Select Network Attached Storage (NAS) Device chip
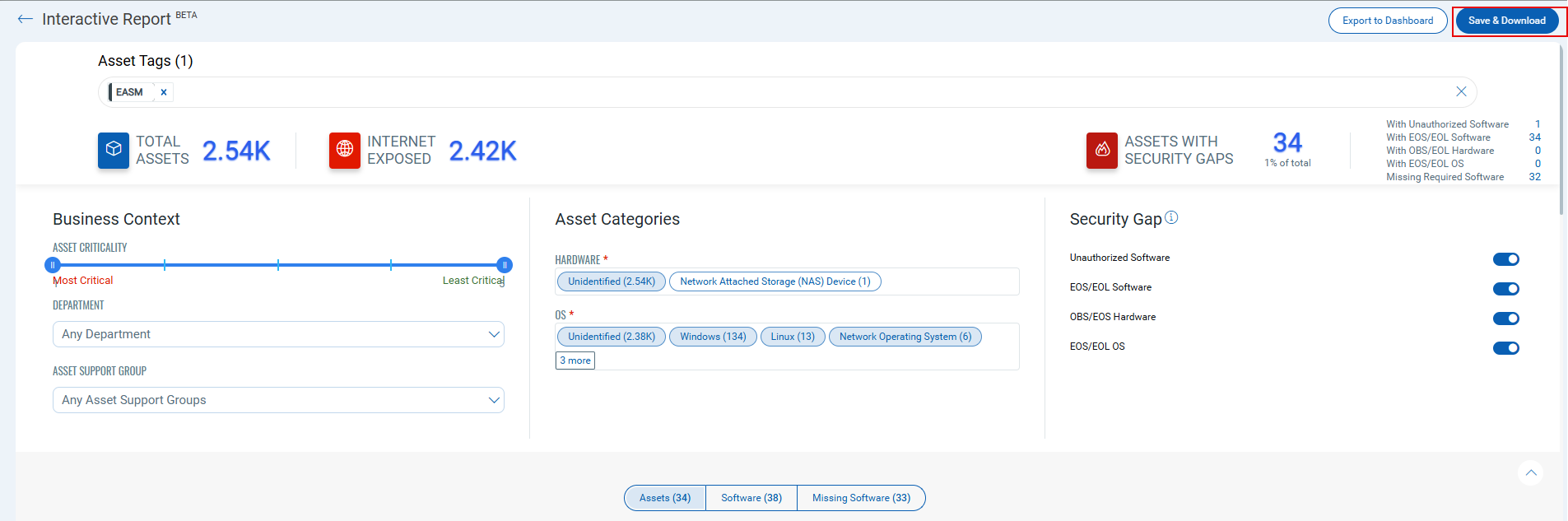Screen dimensions: 1568x521 coord(775,281)
